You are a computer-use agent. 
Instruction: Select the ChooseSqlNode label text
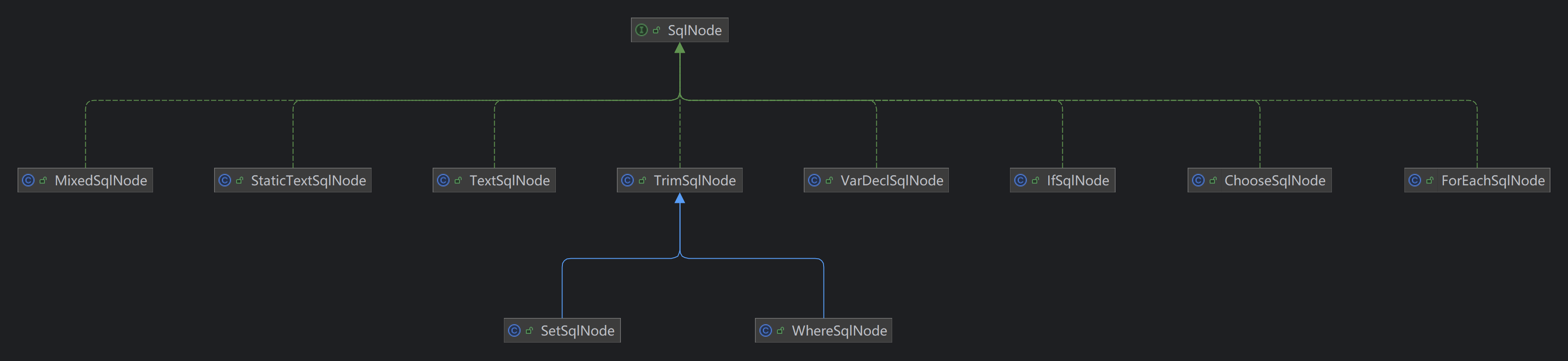(1275, 180)
